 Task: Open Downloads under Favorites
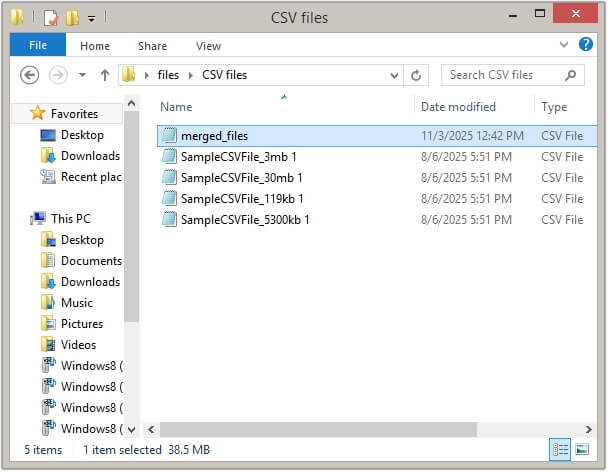click(90, 156)
